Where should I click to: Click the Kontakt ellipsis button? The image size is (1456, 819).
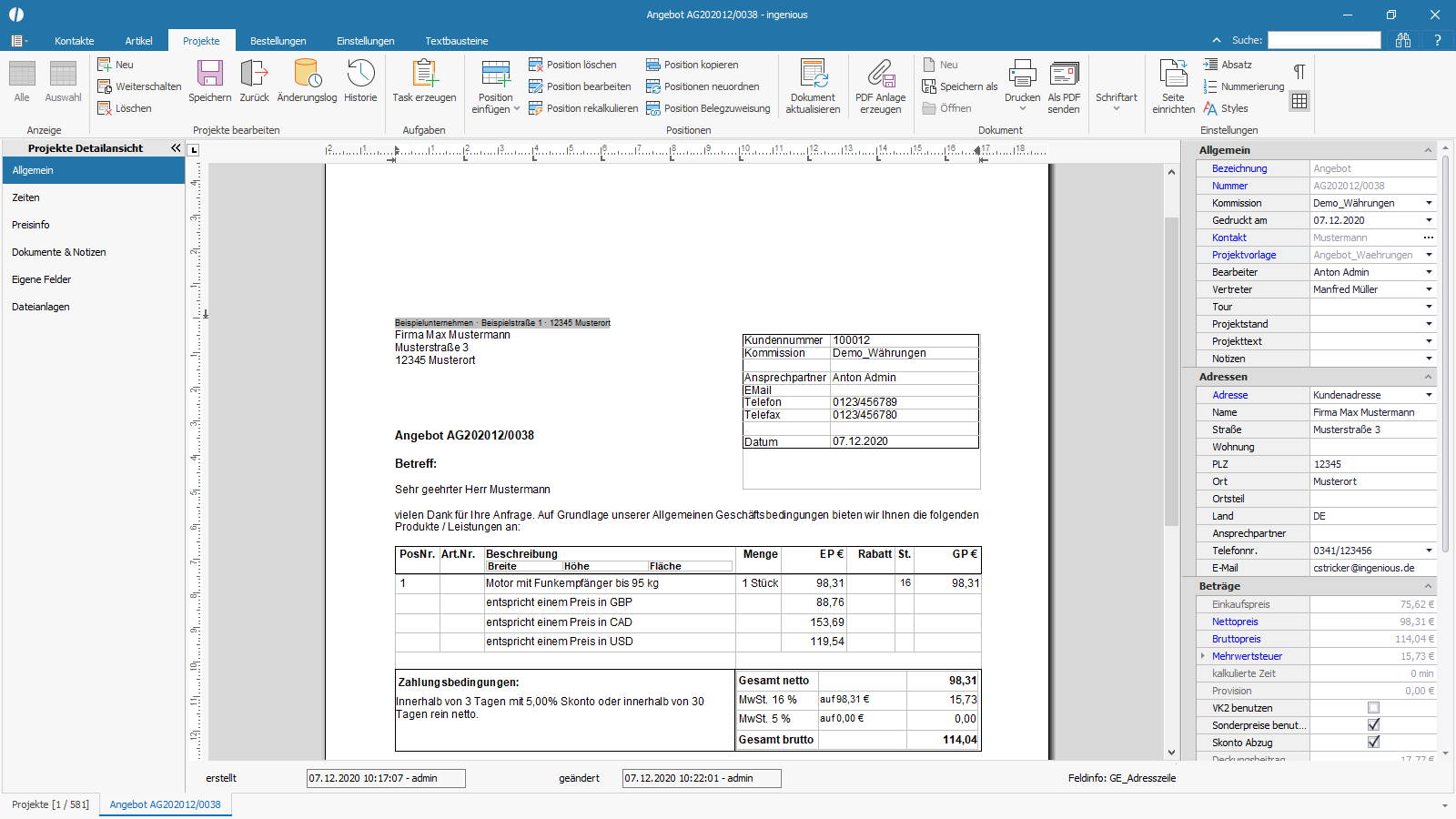(x=1429, y=238)
